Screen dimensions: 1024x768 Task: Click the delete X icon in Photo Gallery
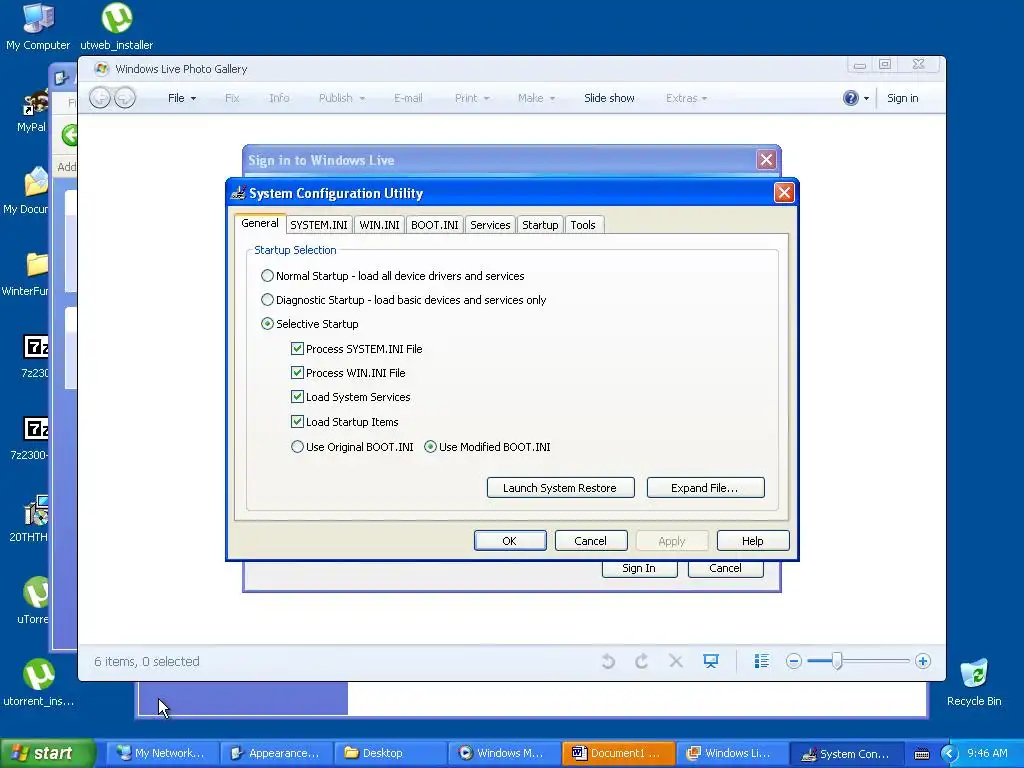(676, 662)
